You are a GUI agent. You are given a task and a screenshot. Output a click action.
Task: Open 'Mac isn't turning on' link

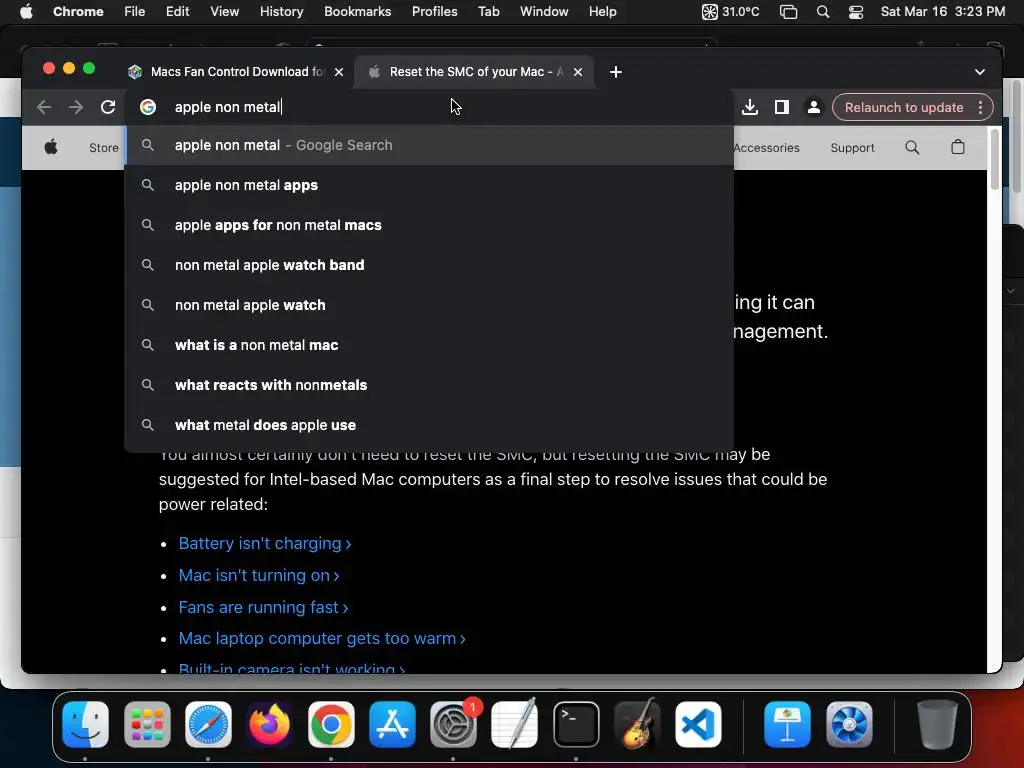259,575
